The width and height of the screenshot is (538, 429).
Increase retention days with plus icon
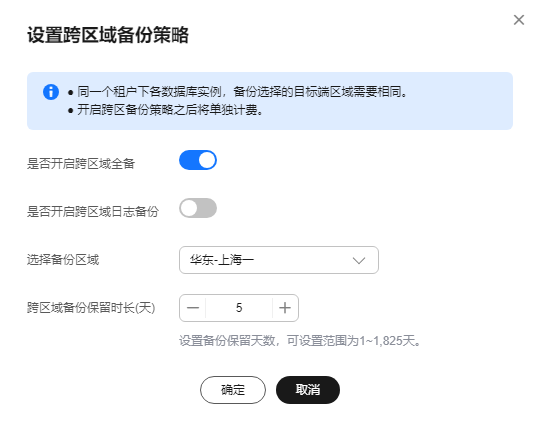pyautogui.click(x=285, y=308)
